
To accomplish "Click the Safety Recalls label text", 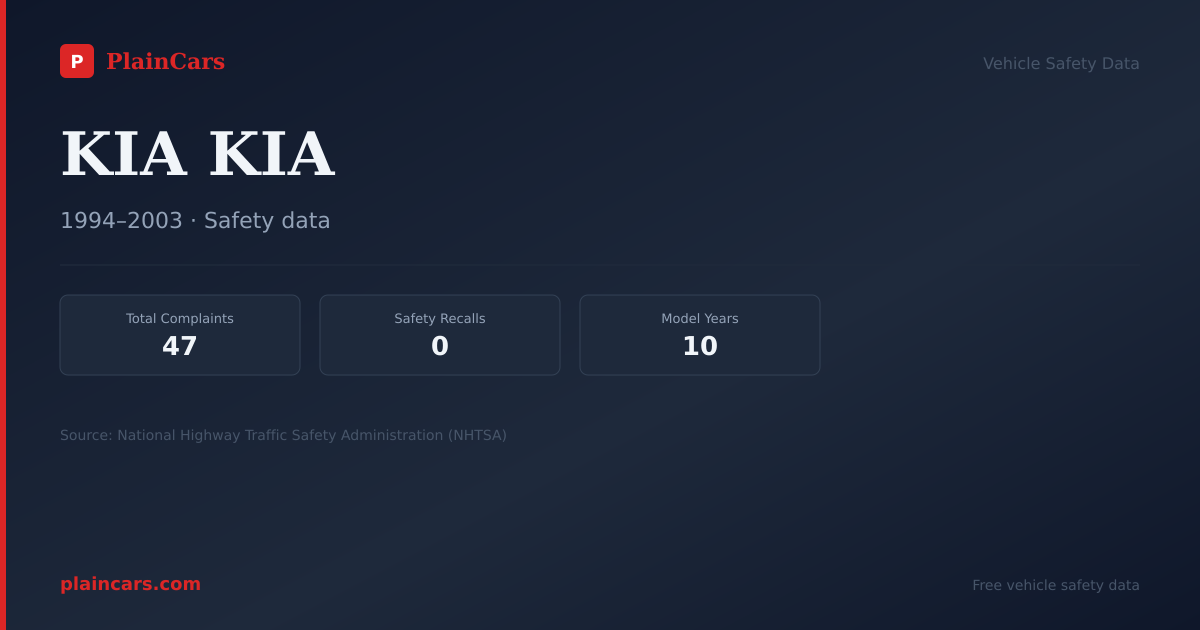I will point(440,318).
